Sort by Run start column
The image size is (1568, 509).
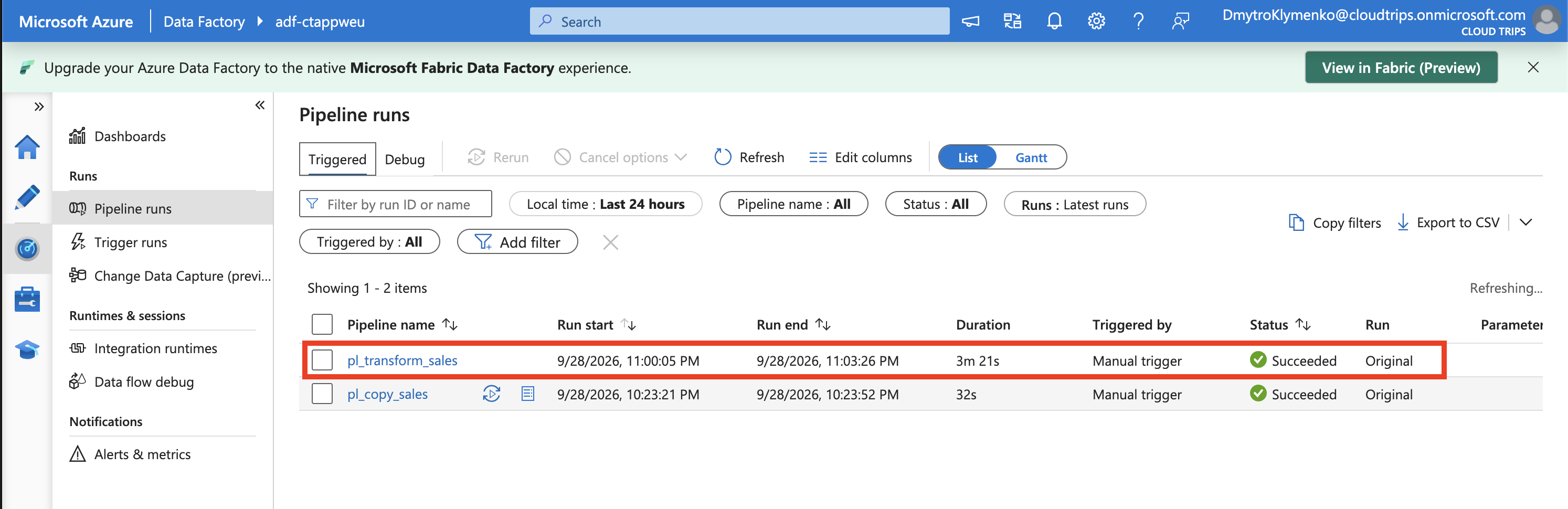coord(596,324)
